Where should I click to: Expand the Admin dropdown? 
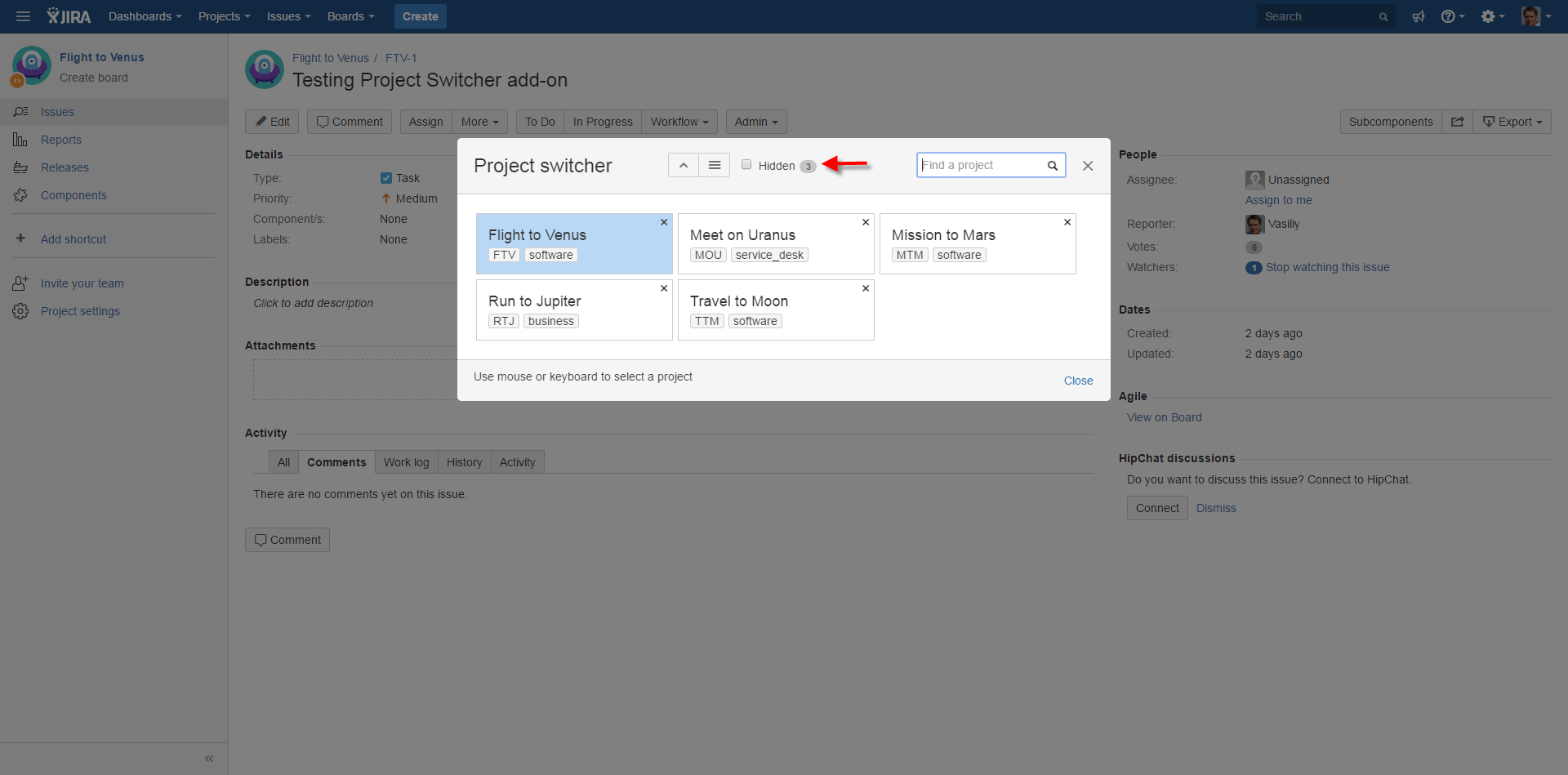coord(756,122)
